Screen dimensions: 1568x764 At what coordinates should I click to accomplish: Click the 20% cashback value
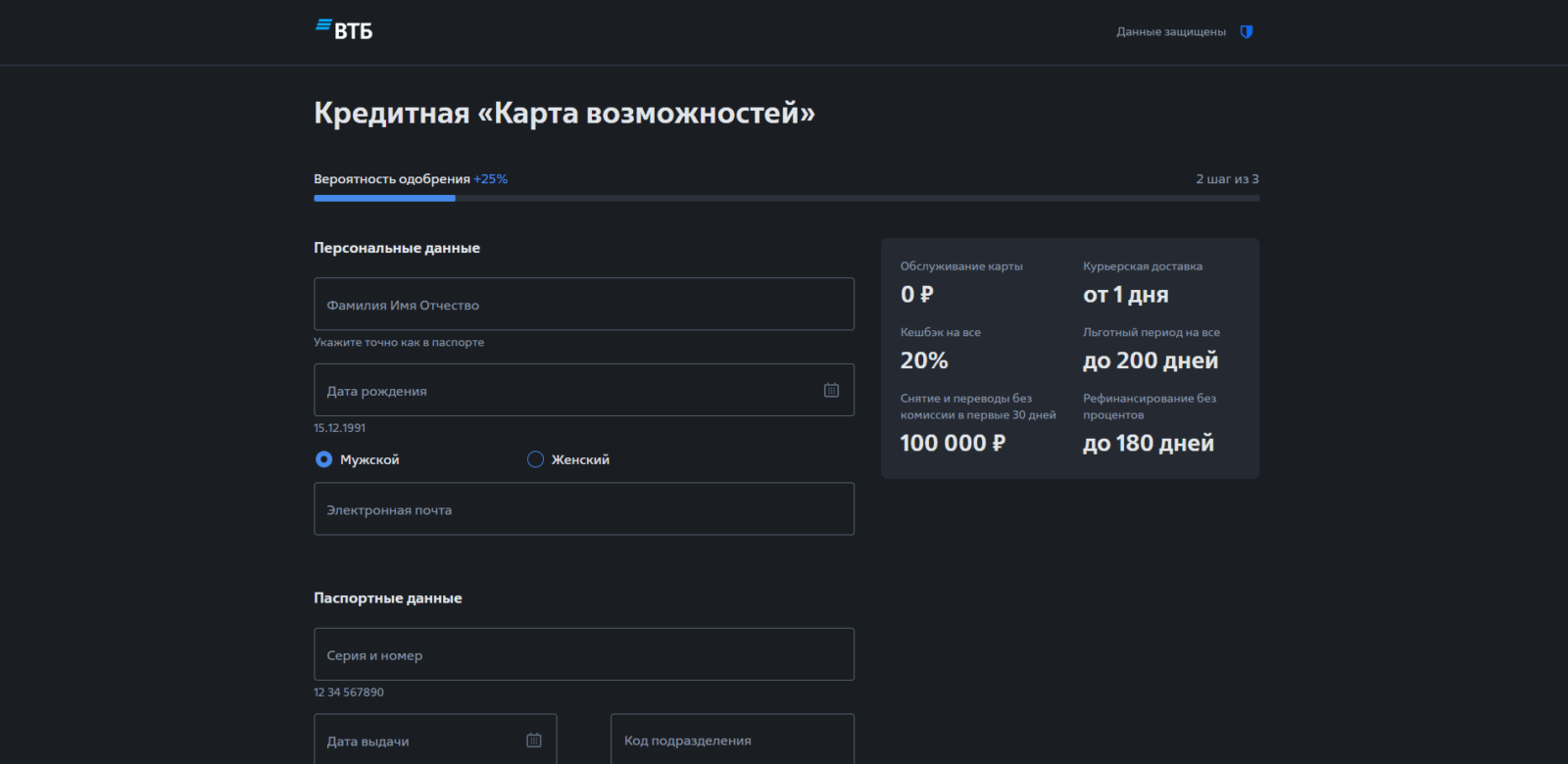coord(924,360)
